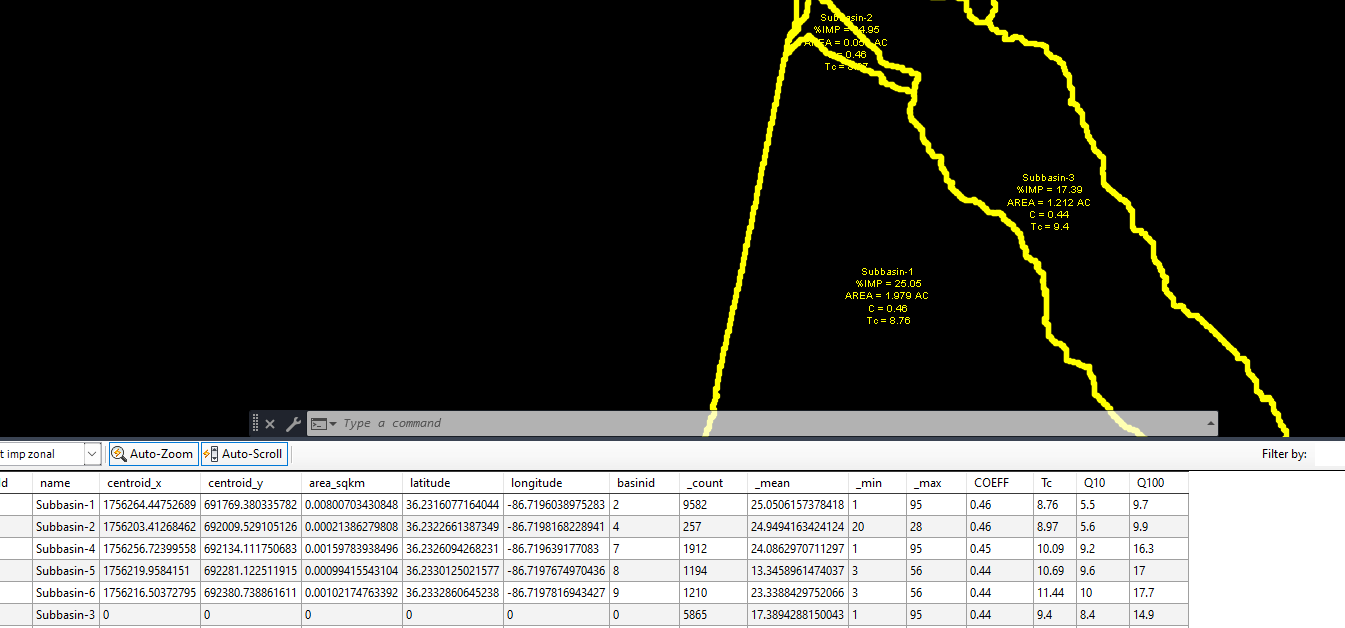1345x628 pixels.
Task: Open the combo box chevron near Auto-Zoom
Action: click(92, 453)
